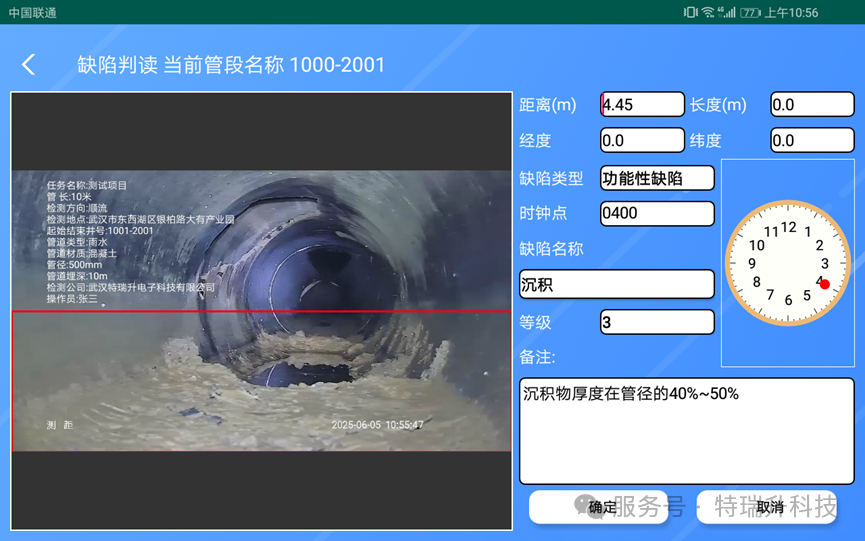Pick 3 o'clock on the clock dial
The image size is (865, 541).
[x=825, y=264]
